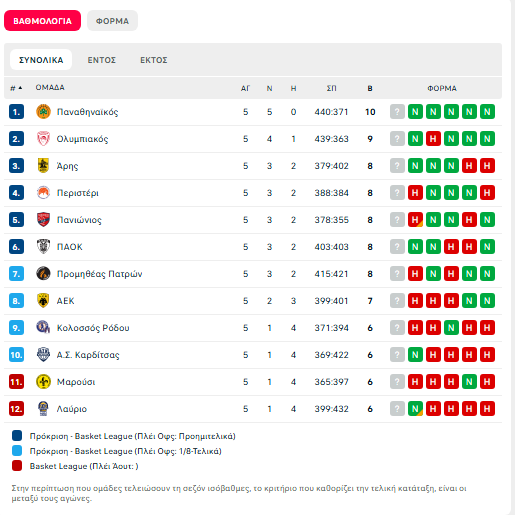Viewport: 515px width, 515px height.
Task: Open the Κολοσσός Ρόδου team link
Action: click(x=93, y=328)
